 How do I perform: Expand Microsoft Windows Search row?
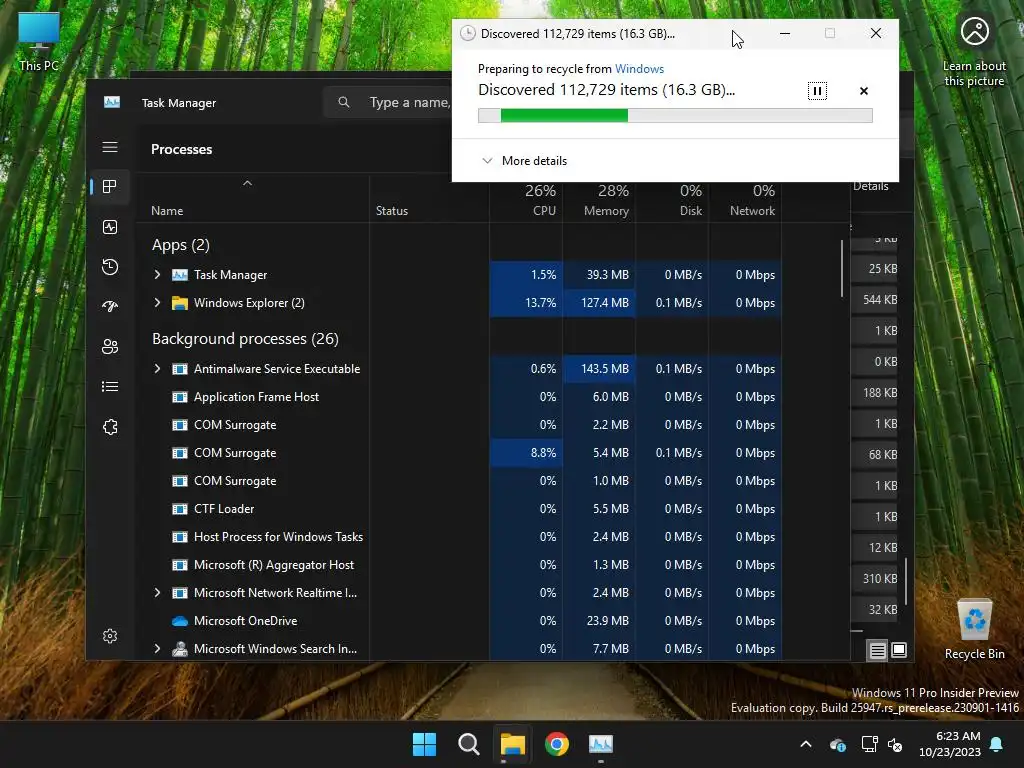click(x=157, y=649)
